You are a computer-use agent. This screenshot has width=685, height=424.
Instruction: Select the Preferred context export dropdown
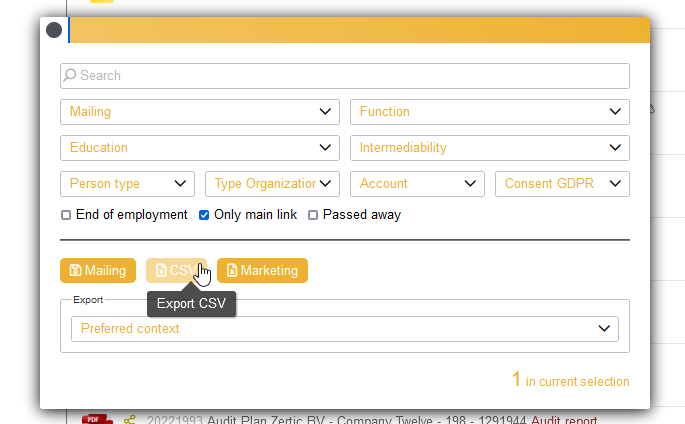[x=344, y=329]
